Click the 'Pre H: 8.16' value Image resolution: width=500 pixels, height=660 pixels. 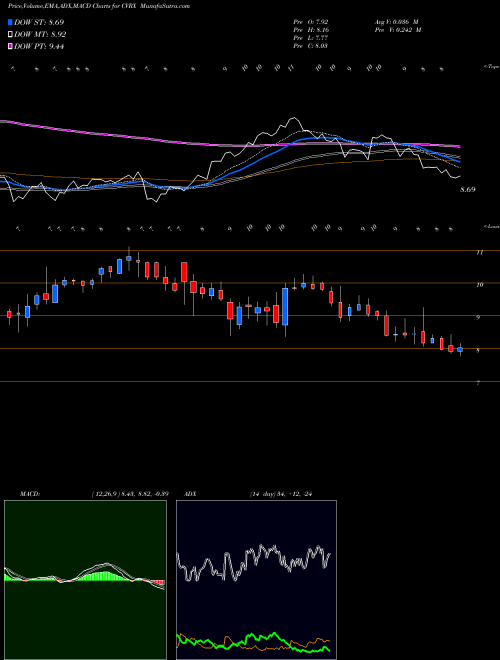311,30
